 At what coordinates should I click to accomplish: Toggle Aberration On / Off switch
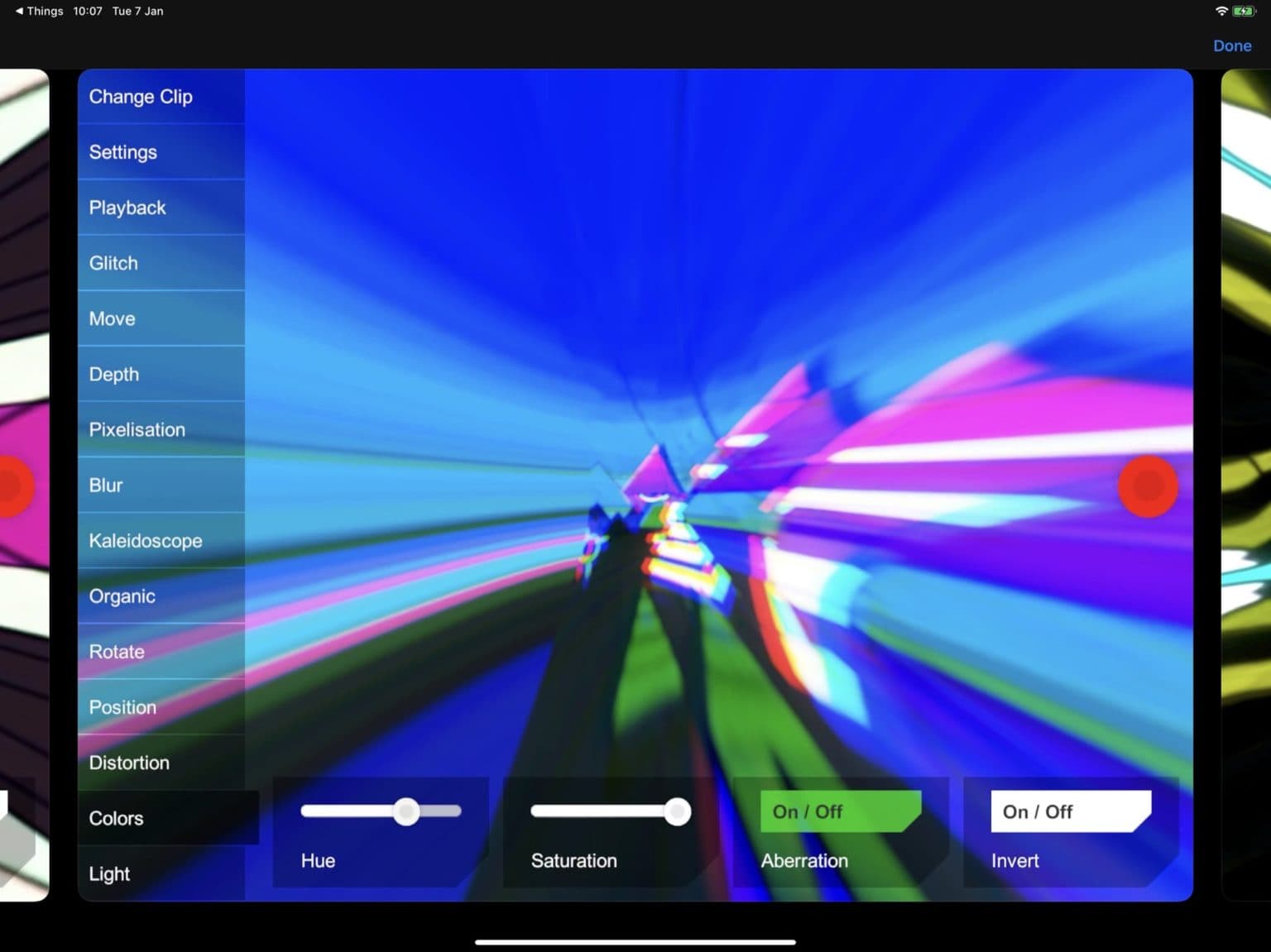pyautogui.click(x=839, y=811)
